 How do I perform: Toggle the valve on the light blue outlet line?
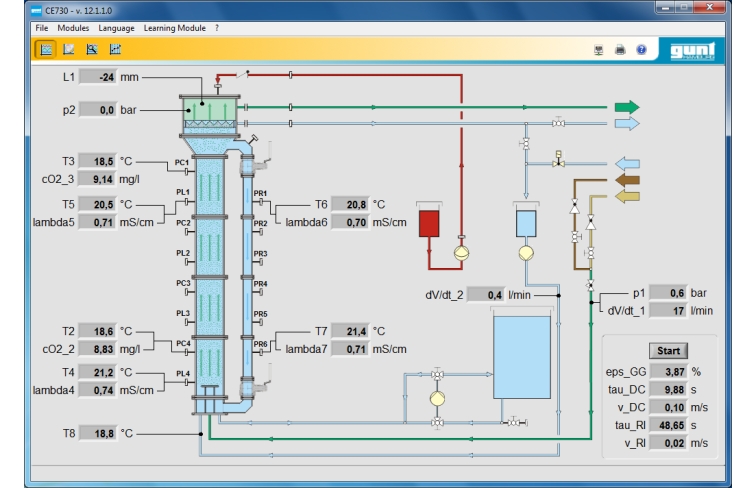(x=558, y=123)
